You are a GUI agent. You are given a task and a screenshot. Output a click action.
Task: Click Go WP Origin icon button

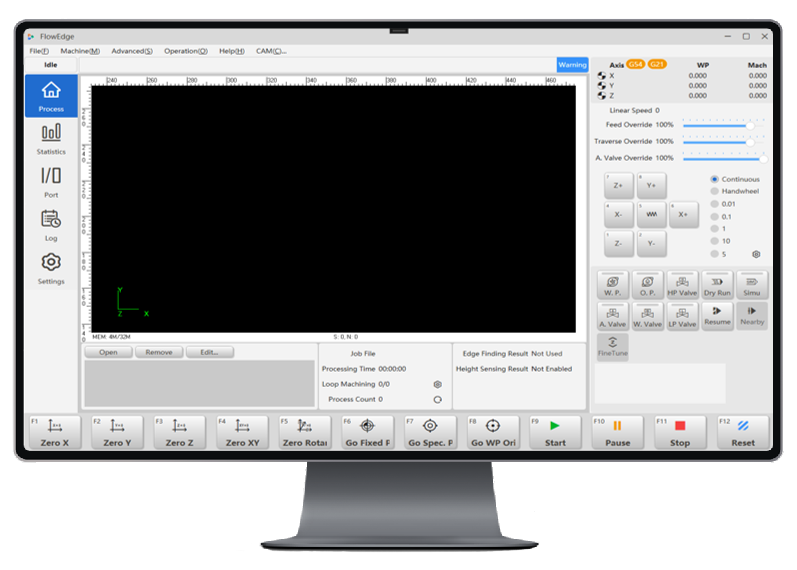click(493, 432)
